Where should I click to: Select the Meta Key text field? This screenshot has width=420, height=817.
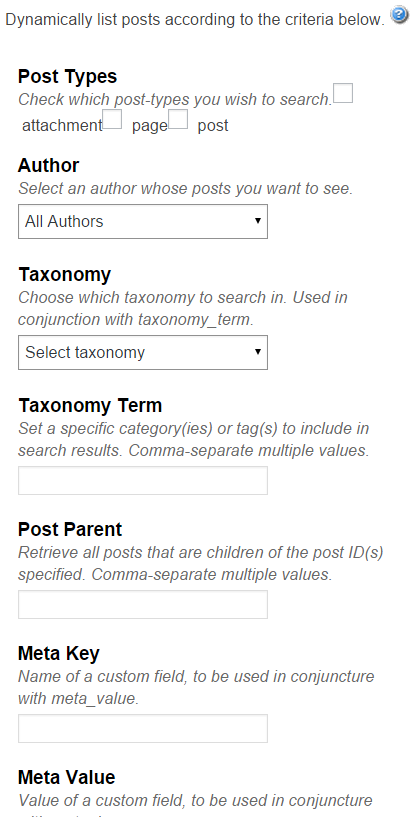click(143, 728)
